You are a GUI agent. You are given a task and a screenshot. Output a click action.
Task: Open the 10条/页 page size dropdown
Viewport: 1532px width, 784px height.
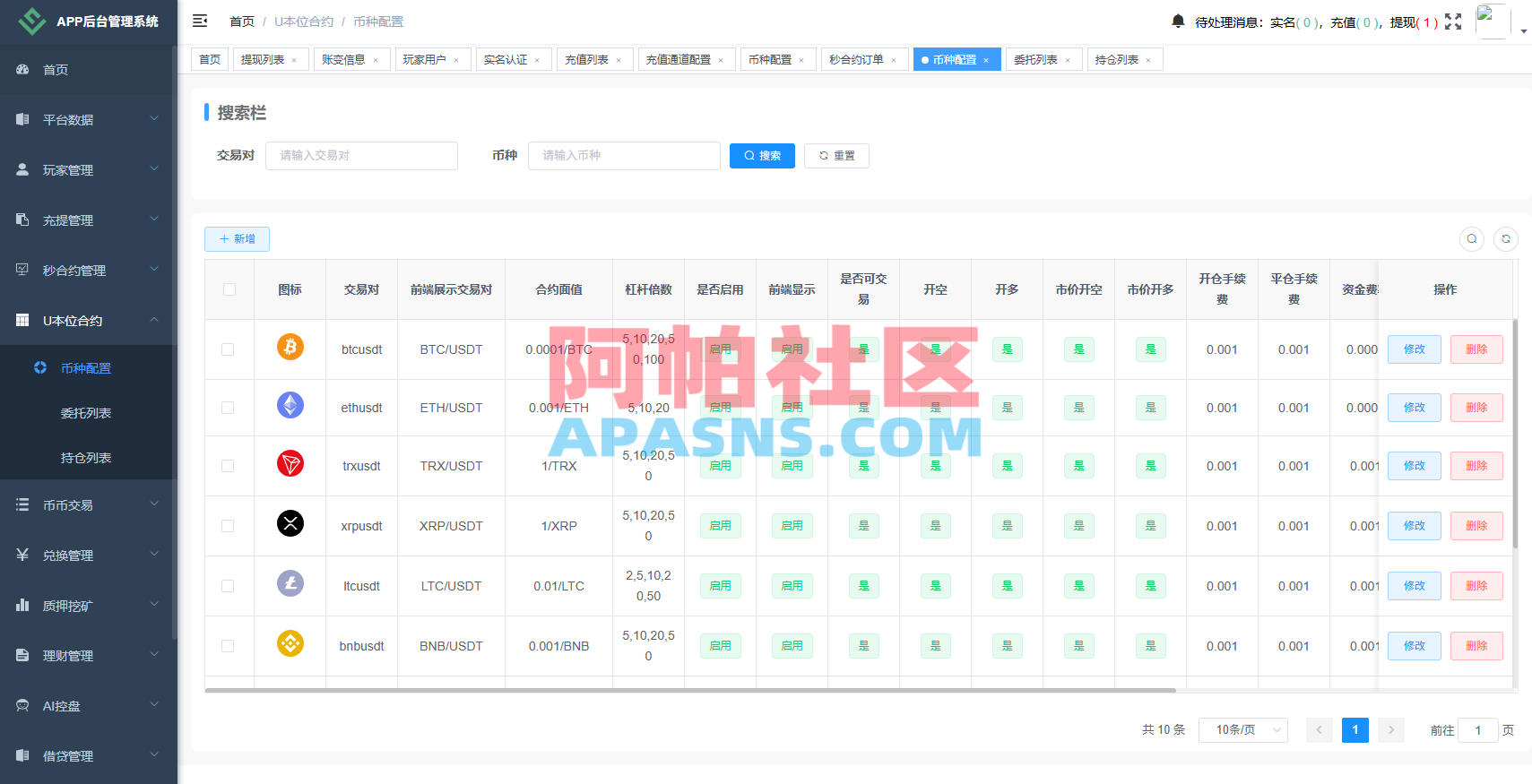pyautogui.click(x=1242, y=730)
